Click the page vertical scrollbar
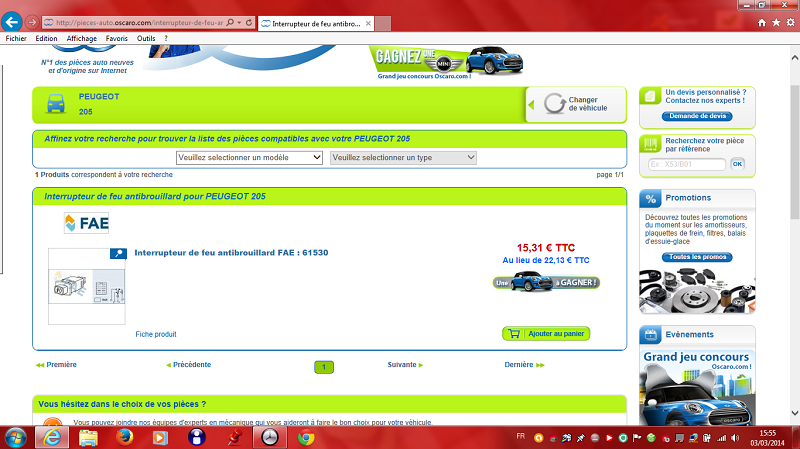This screenshot has width=800, height=449. click(x=795, y=152)
